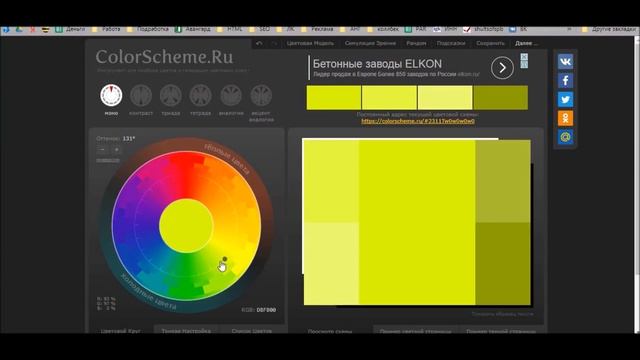Click the ColorScheme.Ru logo
Screen dimensions: 640x360
(x=164, y=57)
